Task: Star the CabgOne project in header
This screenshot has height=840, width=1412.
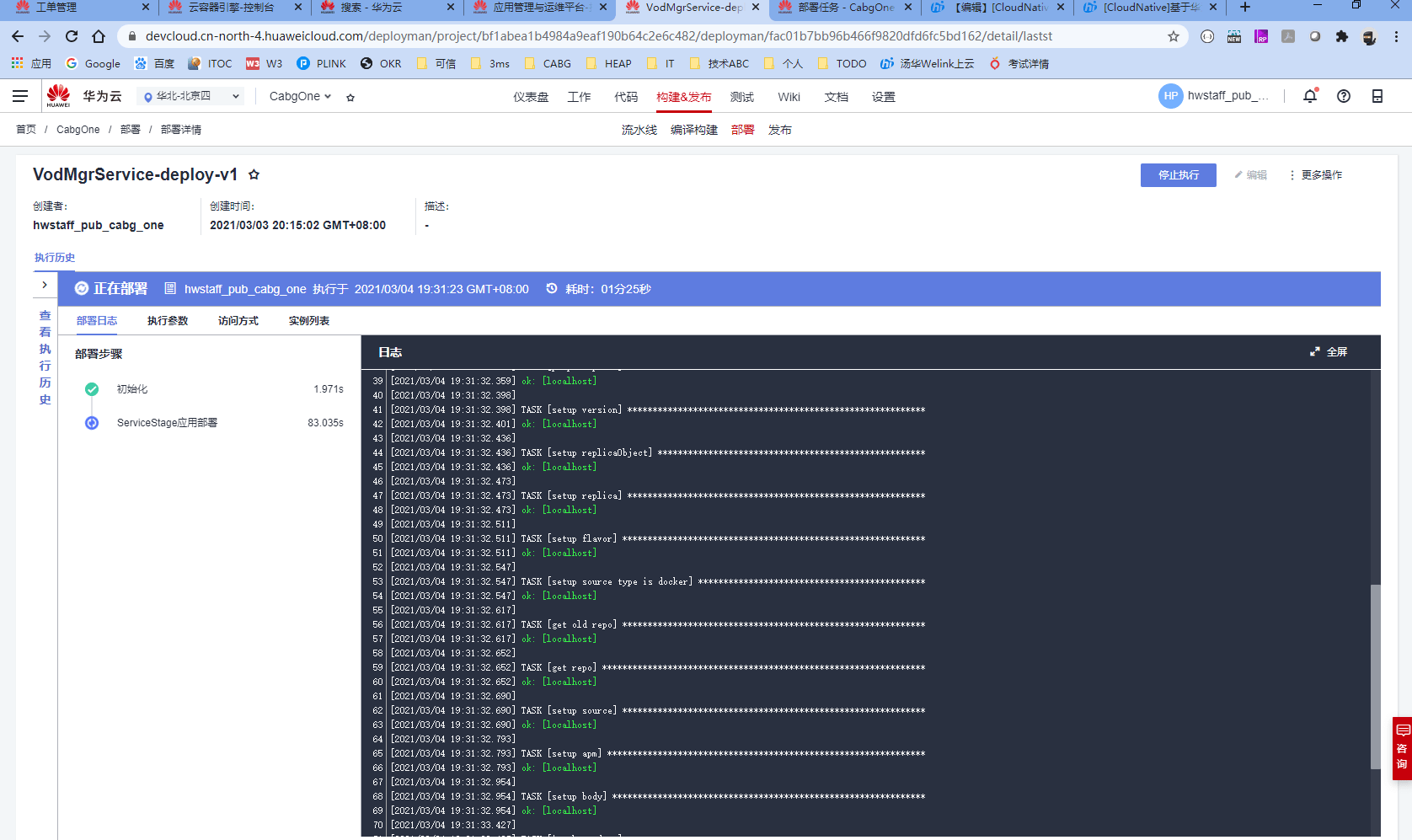Action: click(350, 97)
